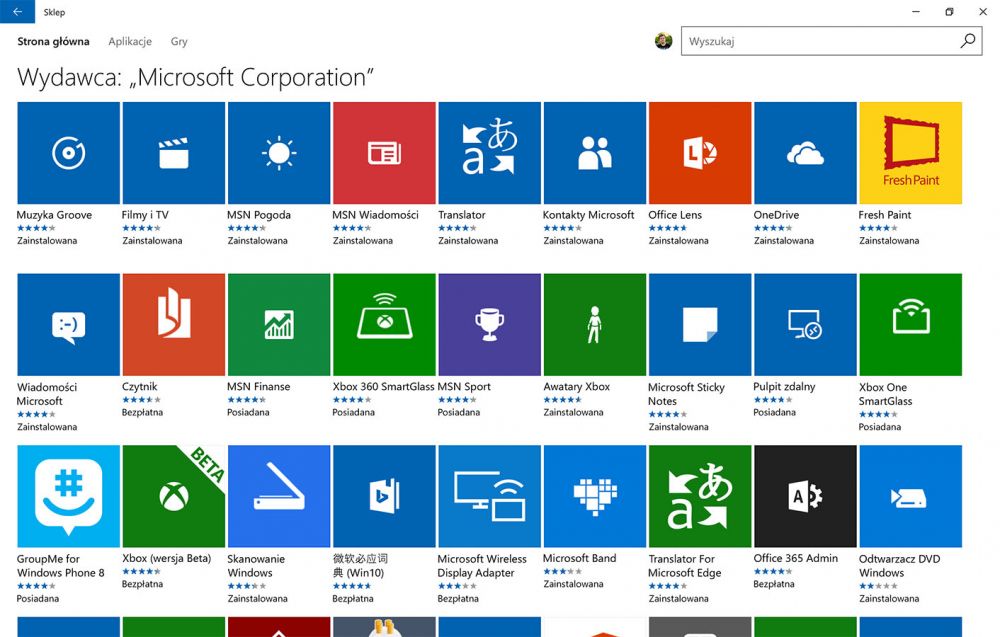Open the MSN Wiadomości news tile
Screen dimensions: 1000x637
coord(384,153)
